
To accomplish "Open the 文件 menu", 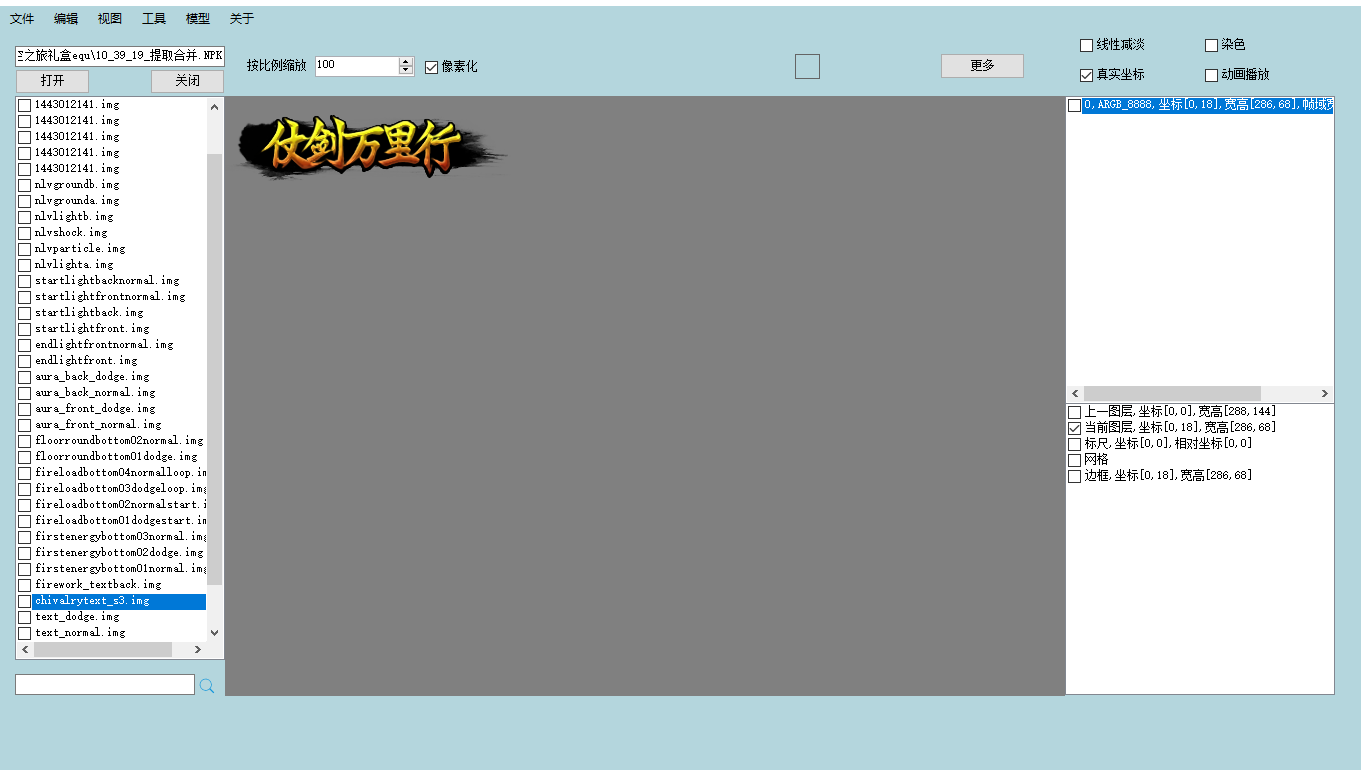I will click(22, 19).
